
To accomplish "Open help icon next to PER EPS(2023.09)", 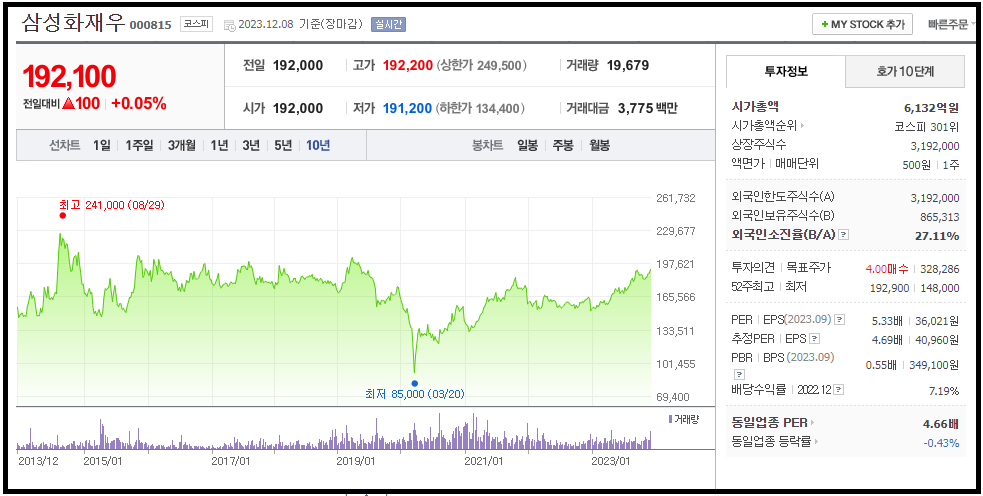I will [839, 320].
